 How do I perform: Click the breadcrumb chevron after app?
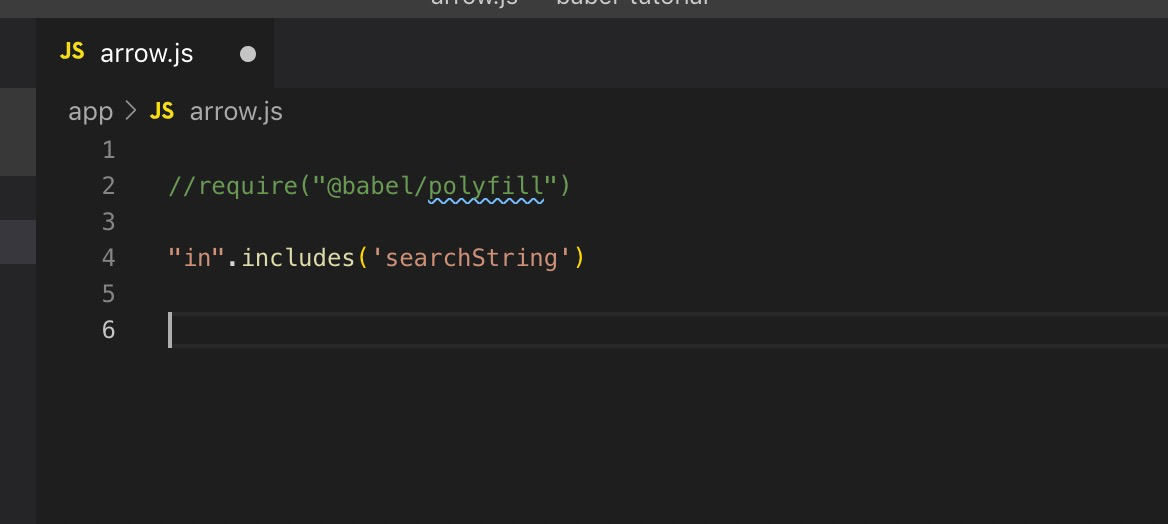[x=131, y=111]
